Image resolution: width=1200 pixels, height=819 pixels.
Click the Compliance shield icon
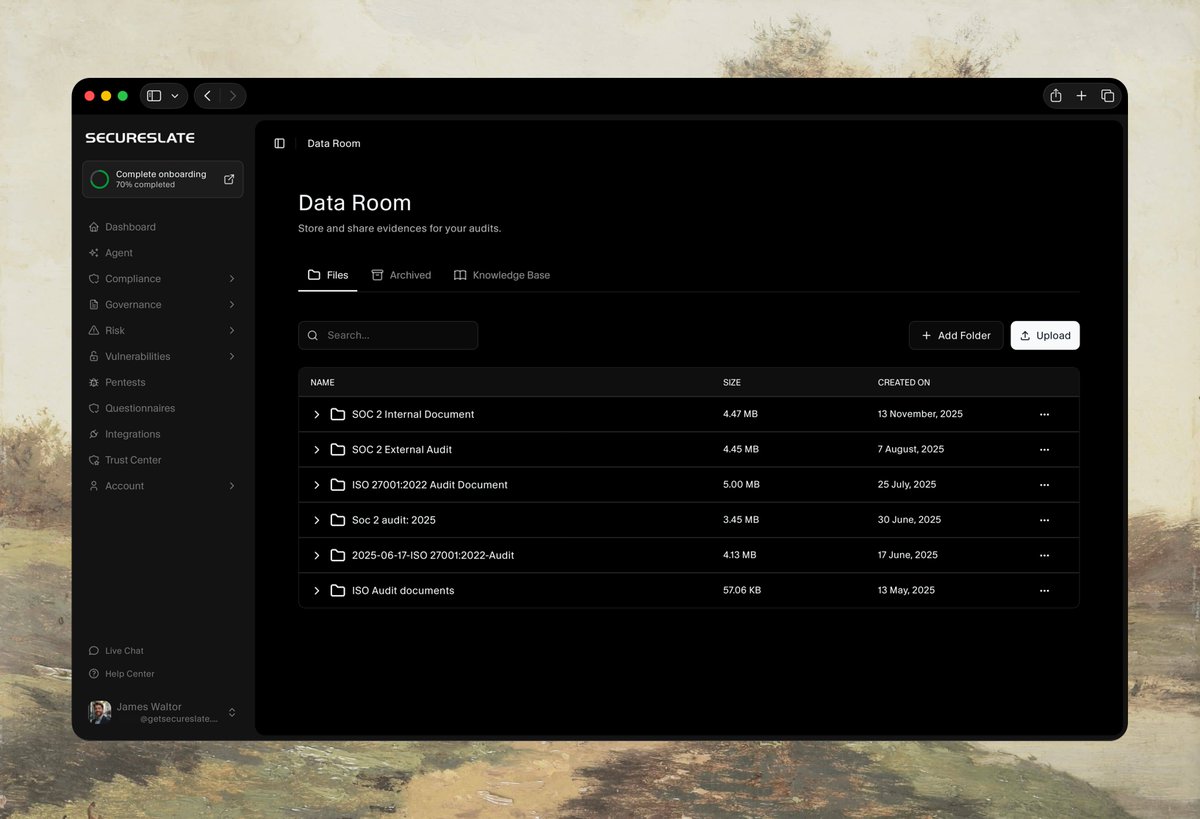94,279
